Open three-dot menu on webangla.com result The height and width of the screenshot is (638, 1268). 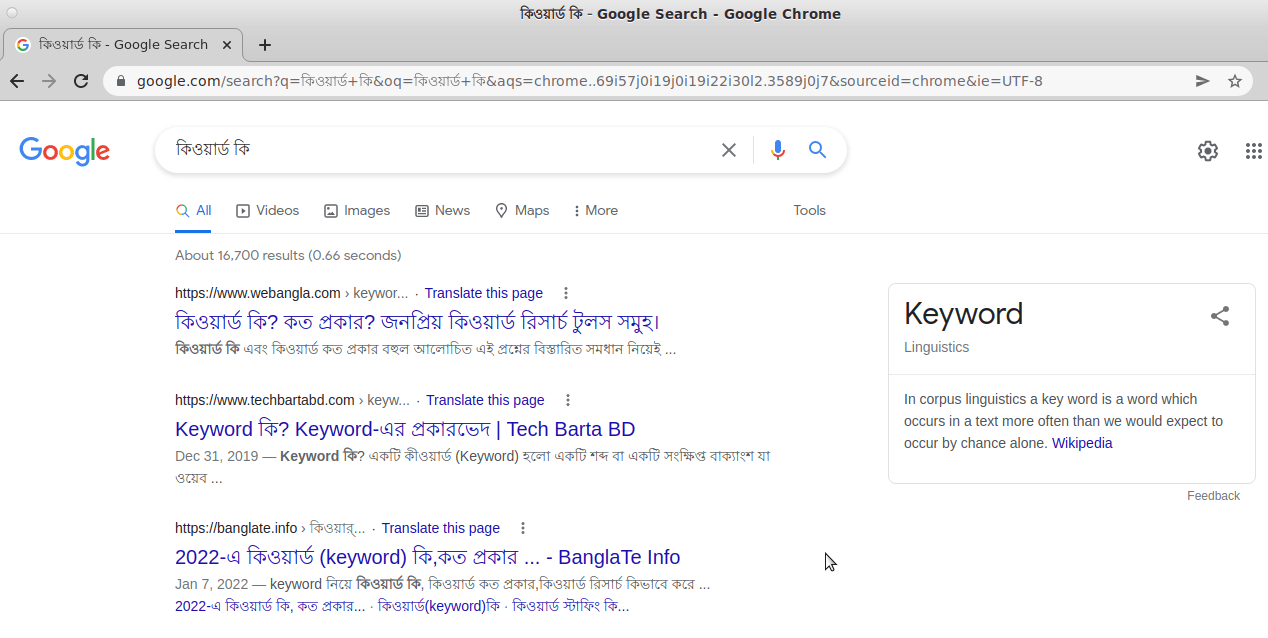click(566, 293)
